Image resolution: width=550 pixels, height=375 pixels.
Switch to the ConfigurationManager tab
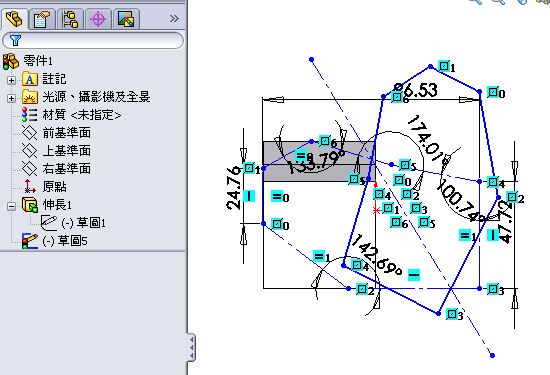click(70, 19)
